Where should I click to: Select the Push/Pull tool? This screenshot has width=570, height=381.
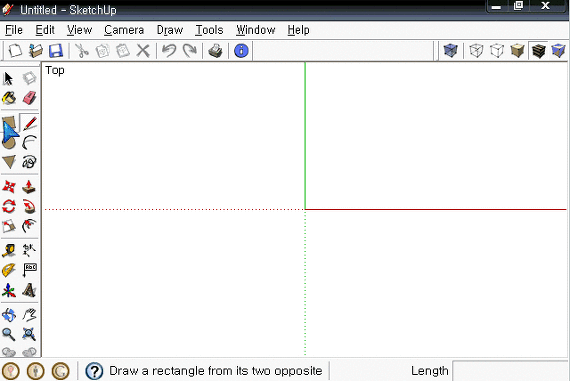point(29,187)
